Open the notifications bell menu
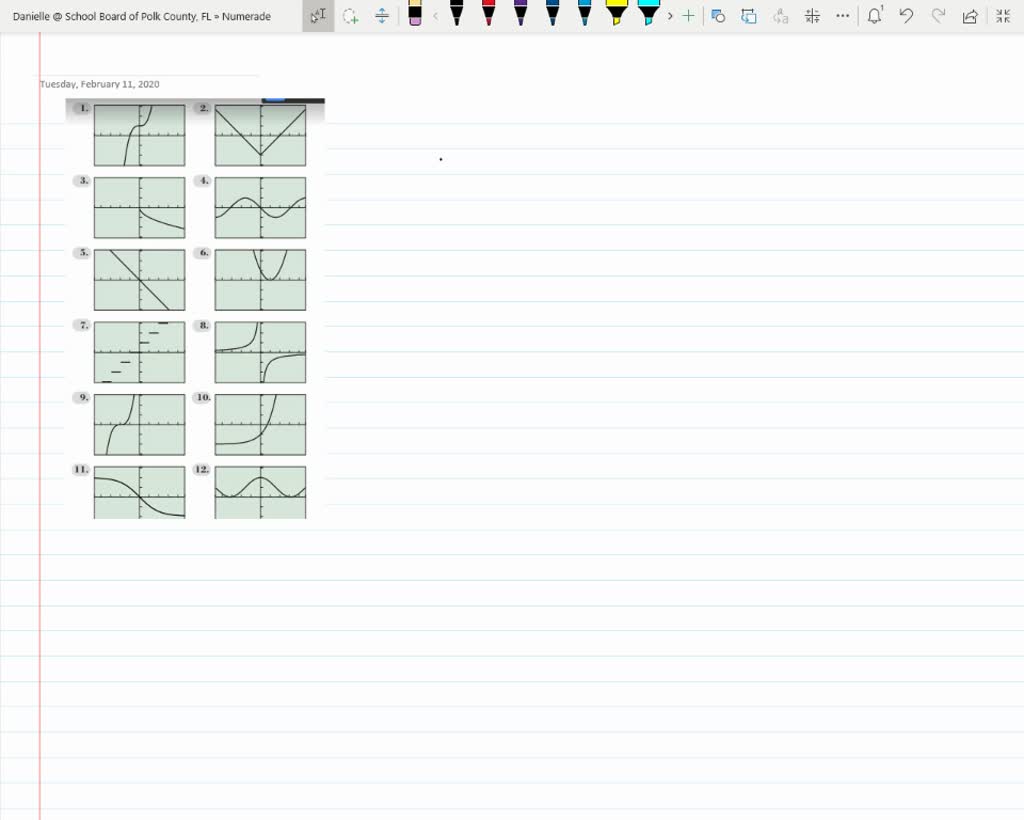 point(874,15)
